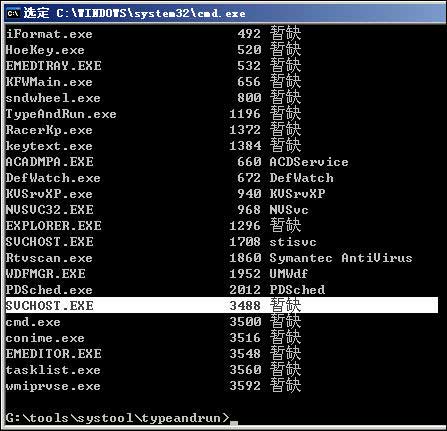Click the UMWdf service label
447x431 pixels.
click(289, 274)
